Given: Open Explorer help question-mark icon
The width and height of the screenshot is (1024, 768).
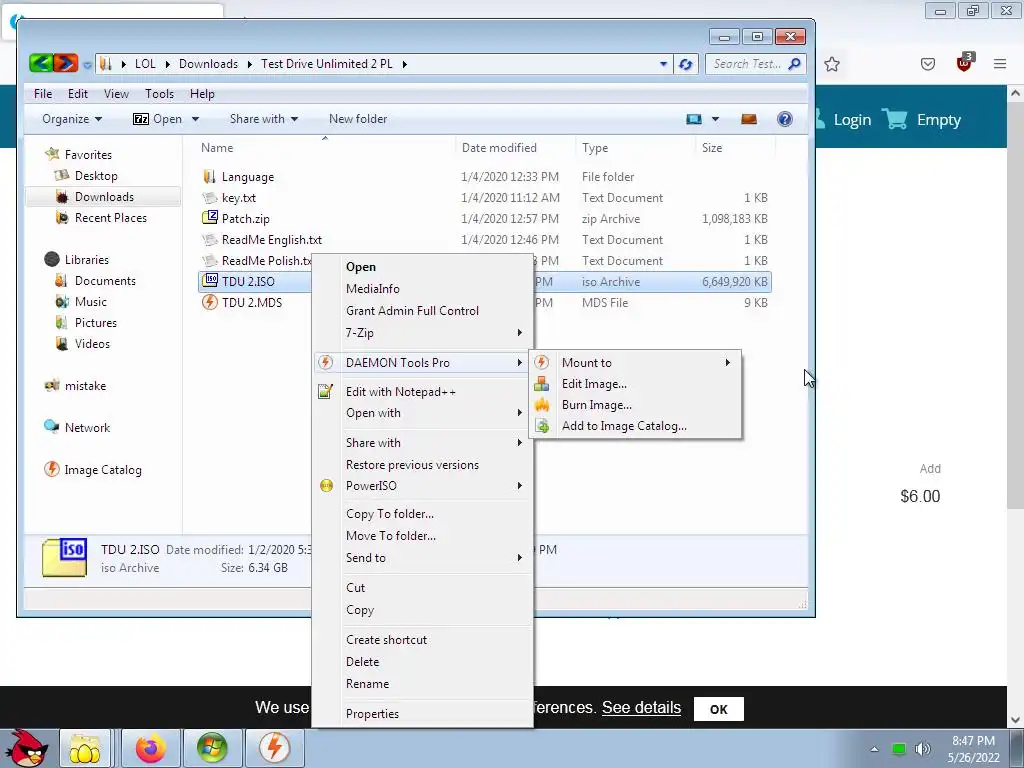Looking at the screenshot, I should click(784, 119).
